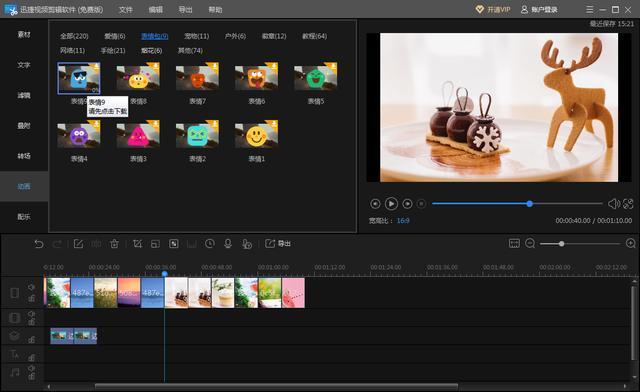Switch to the 转场 sidebar tab
This screenshot has width=640, height=392.
pyautogui.click(x=24, y=156)
